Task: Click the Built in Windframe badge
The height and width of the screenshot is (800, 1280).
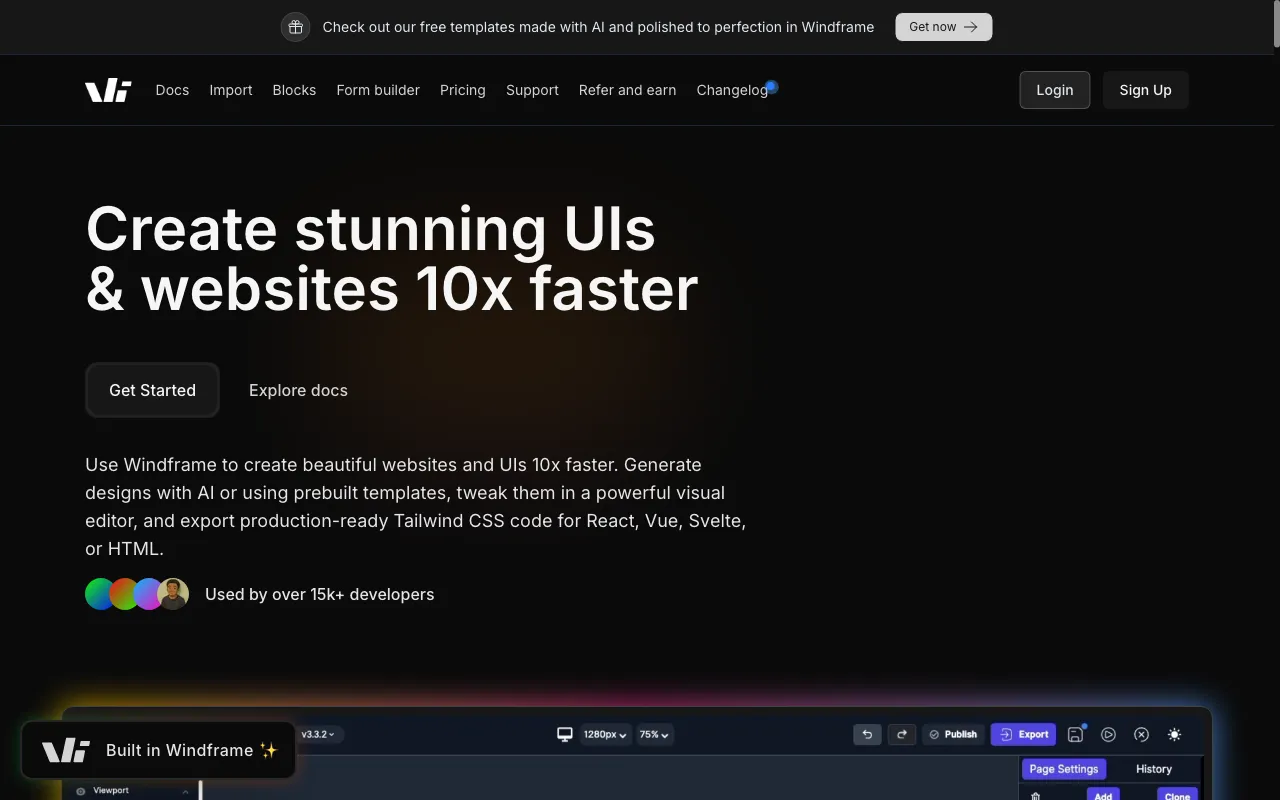Action: point(158,750)
